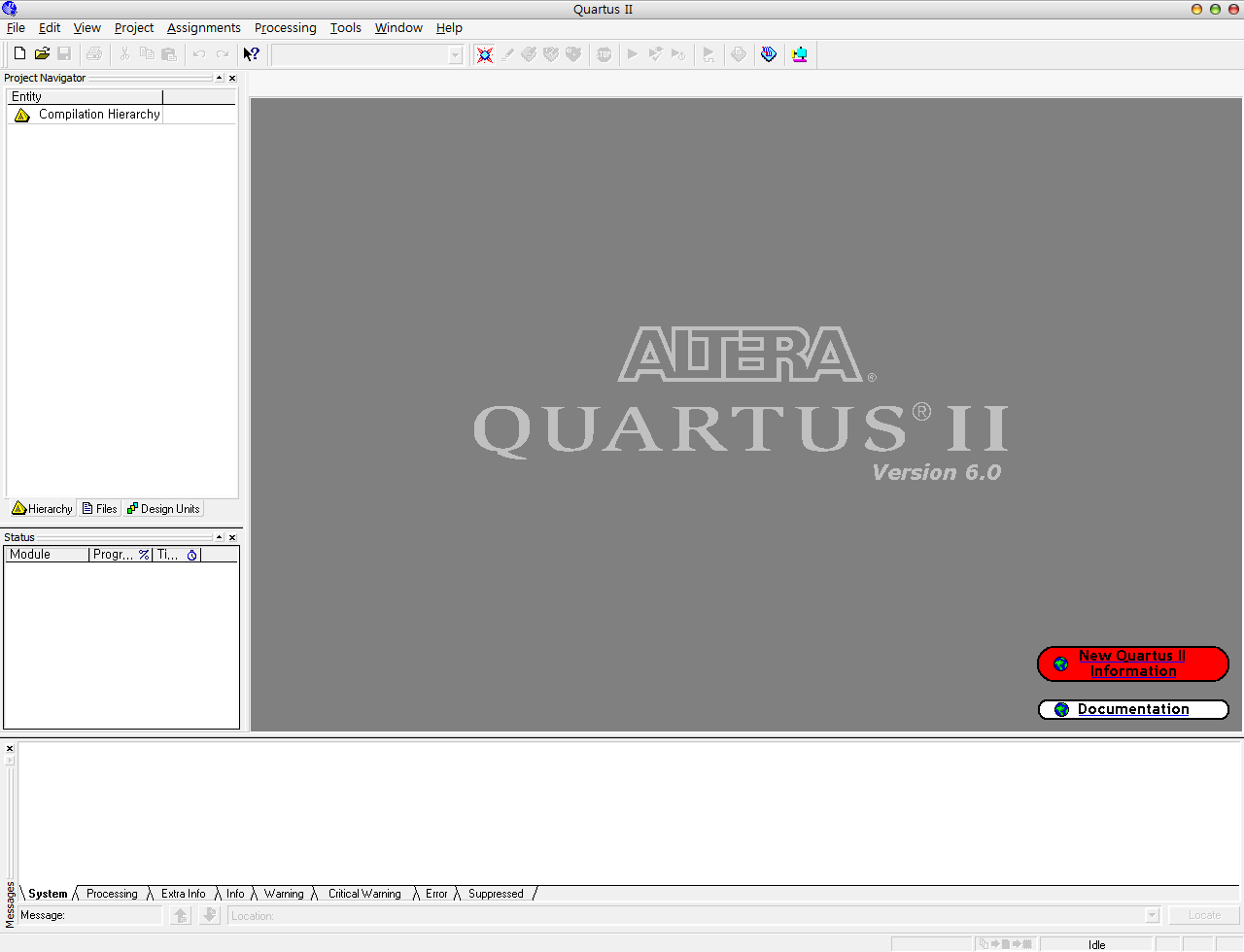Select the System messages tab
Image resolution: width=1244 pixels, height=952 pixels.
point(48,894)
